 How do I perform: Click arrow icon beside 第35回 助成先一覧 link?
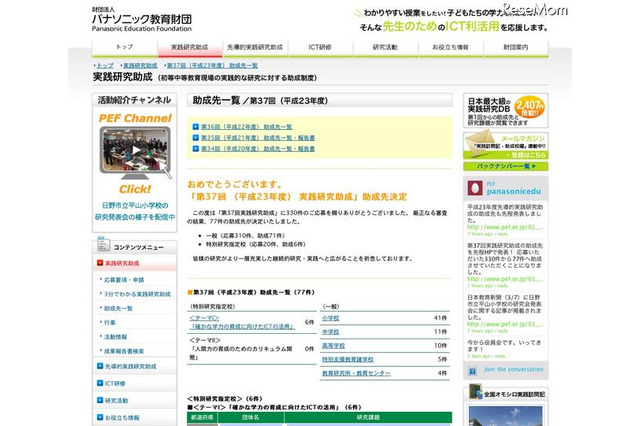(x=196, y=138)
